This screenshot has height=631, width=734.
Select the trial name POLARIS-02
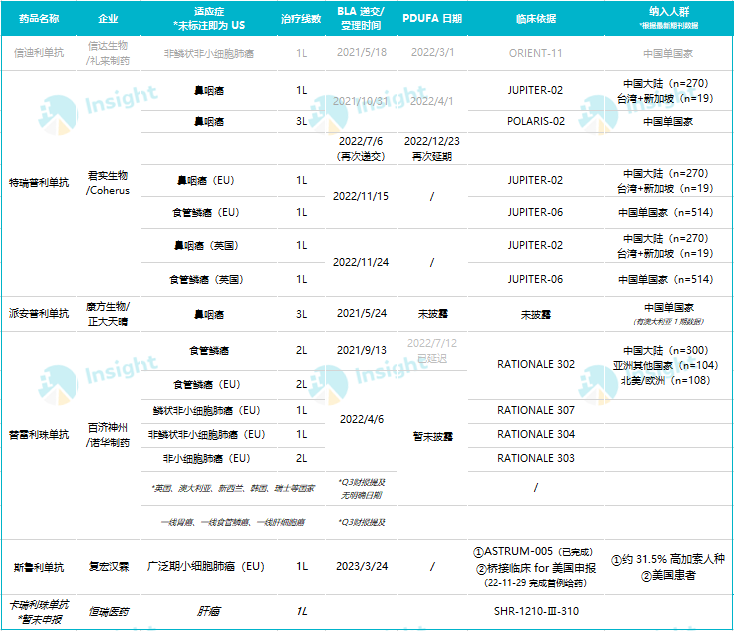(536, 121)
